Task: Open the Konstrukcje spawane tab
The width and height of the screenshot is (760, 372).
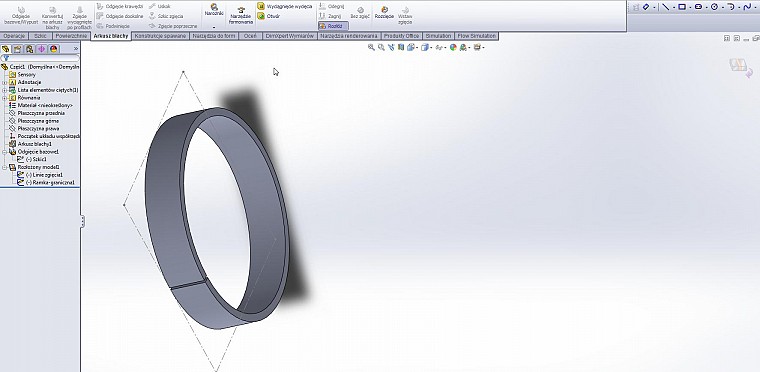Action: [160, 36]
